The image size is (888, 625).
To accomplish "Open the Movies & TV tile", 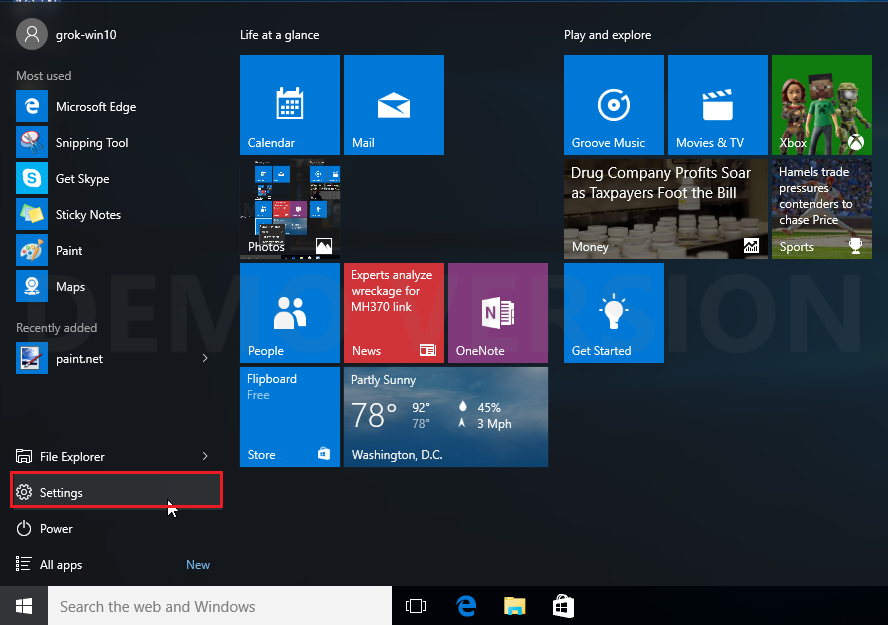I will click(718, 105).
